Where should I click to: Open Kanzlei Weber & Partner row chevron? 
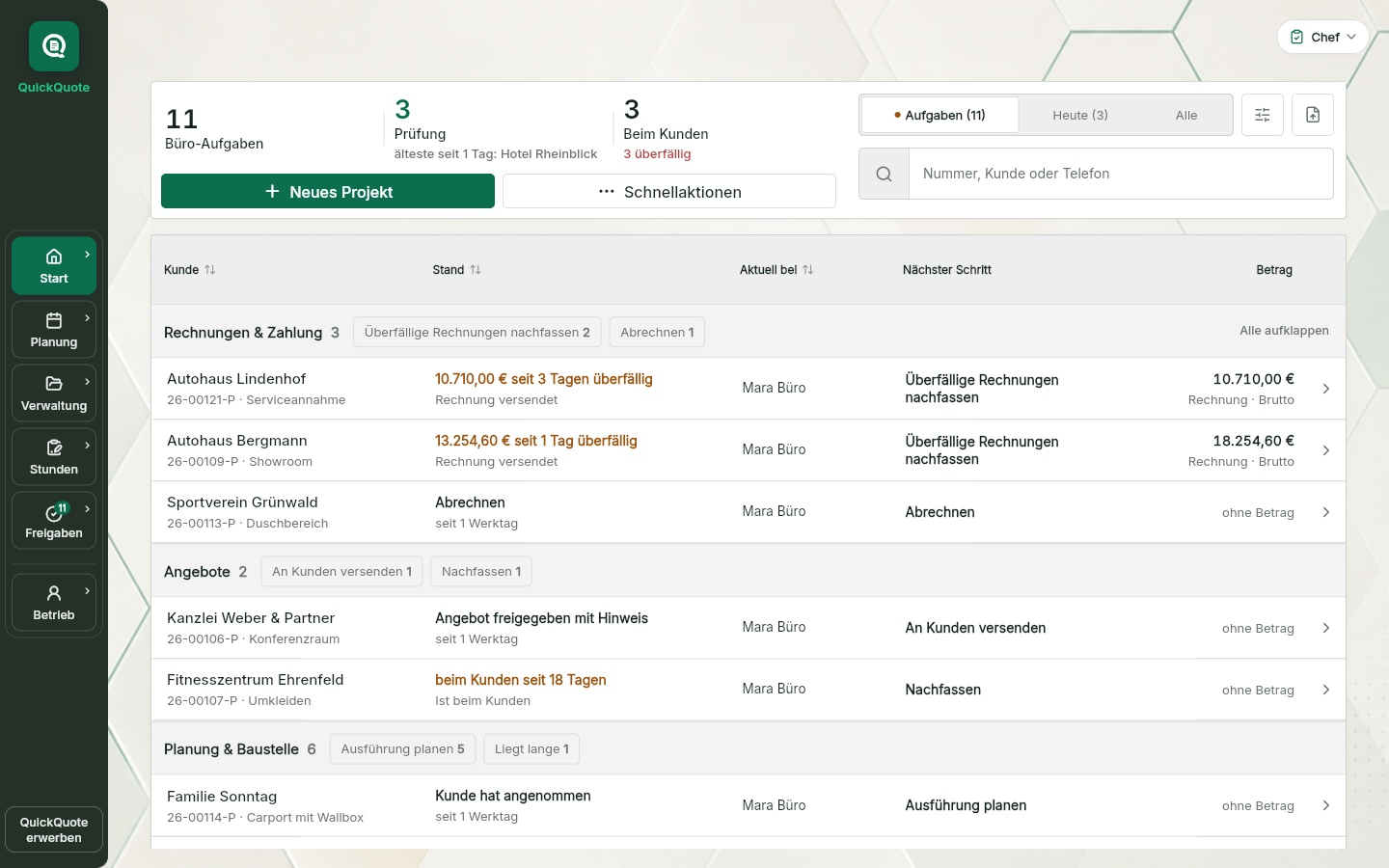1326,628
